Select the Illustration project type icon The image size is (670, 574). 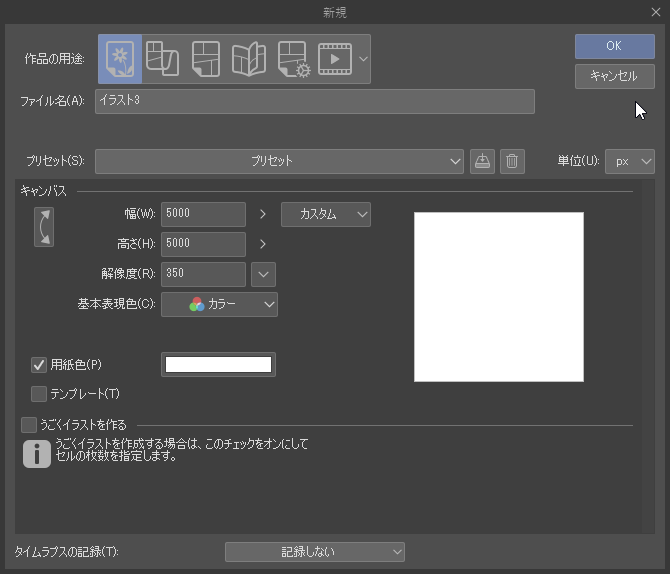[120, 58]
